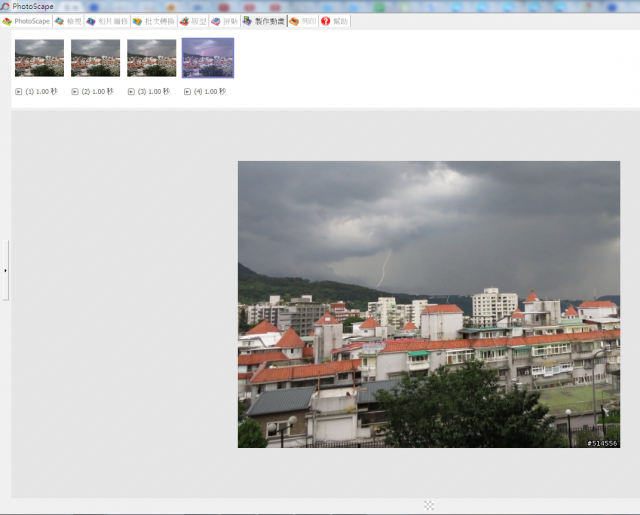Image resolution: width=640 pixels, height=515 pixels.
Task: Switch to the 相片編修 (Editor) tab
Action: pos(107,21)
